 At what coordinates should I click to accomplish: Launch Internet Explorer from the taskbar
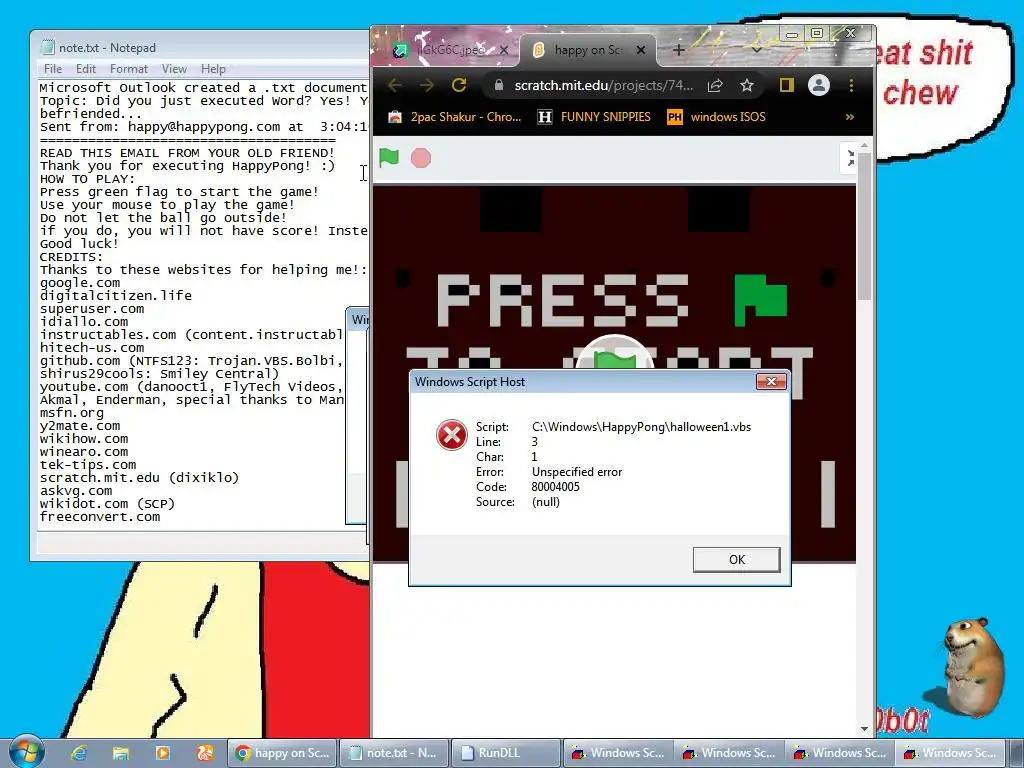(x=78, y=753)
